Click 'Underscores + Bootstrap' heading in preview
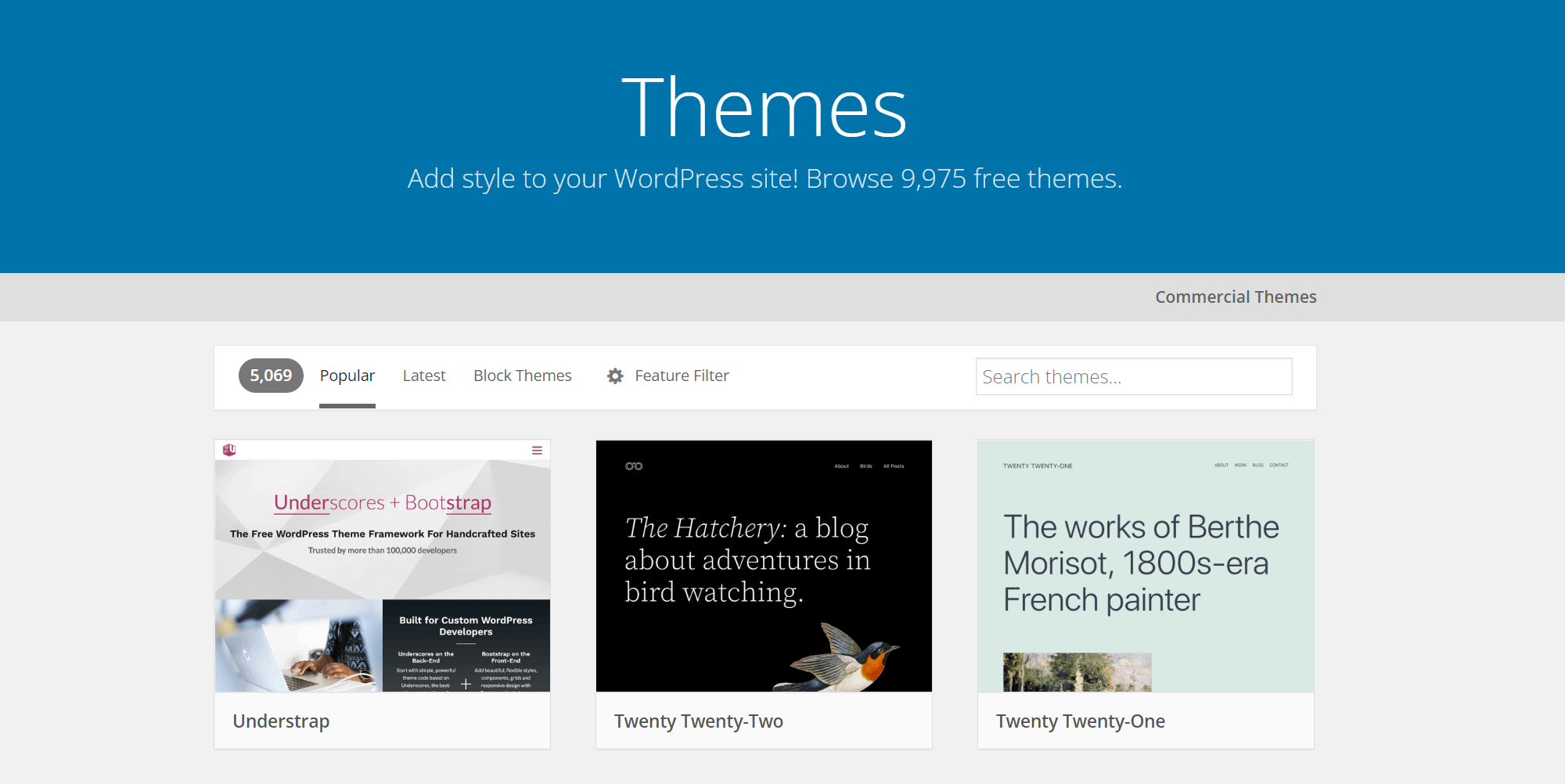Image resolution: width=1565 pixels, height=784 pixels. pos(383,502)
